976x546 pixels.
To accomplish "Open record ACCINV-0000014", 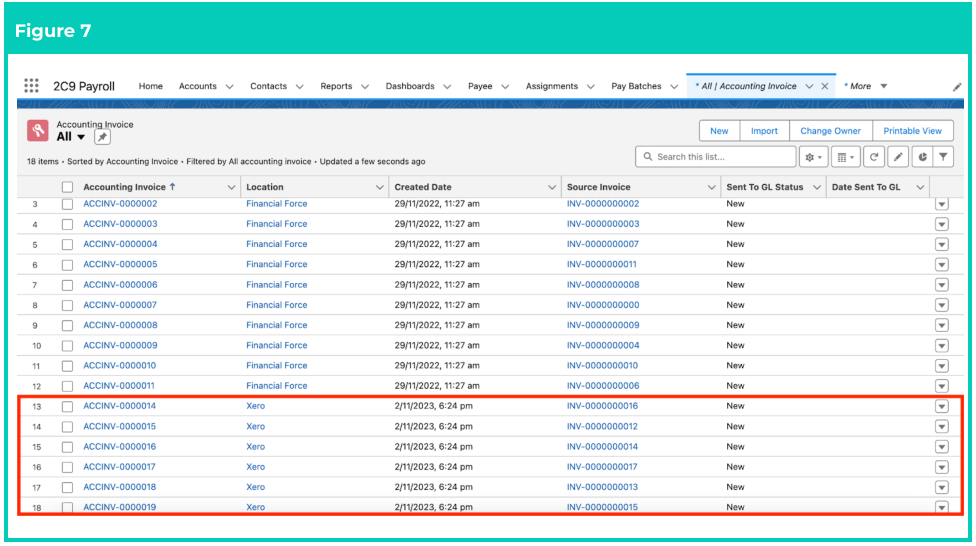I will [120, 406].
